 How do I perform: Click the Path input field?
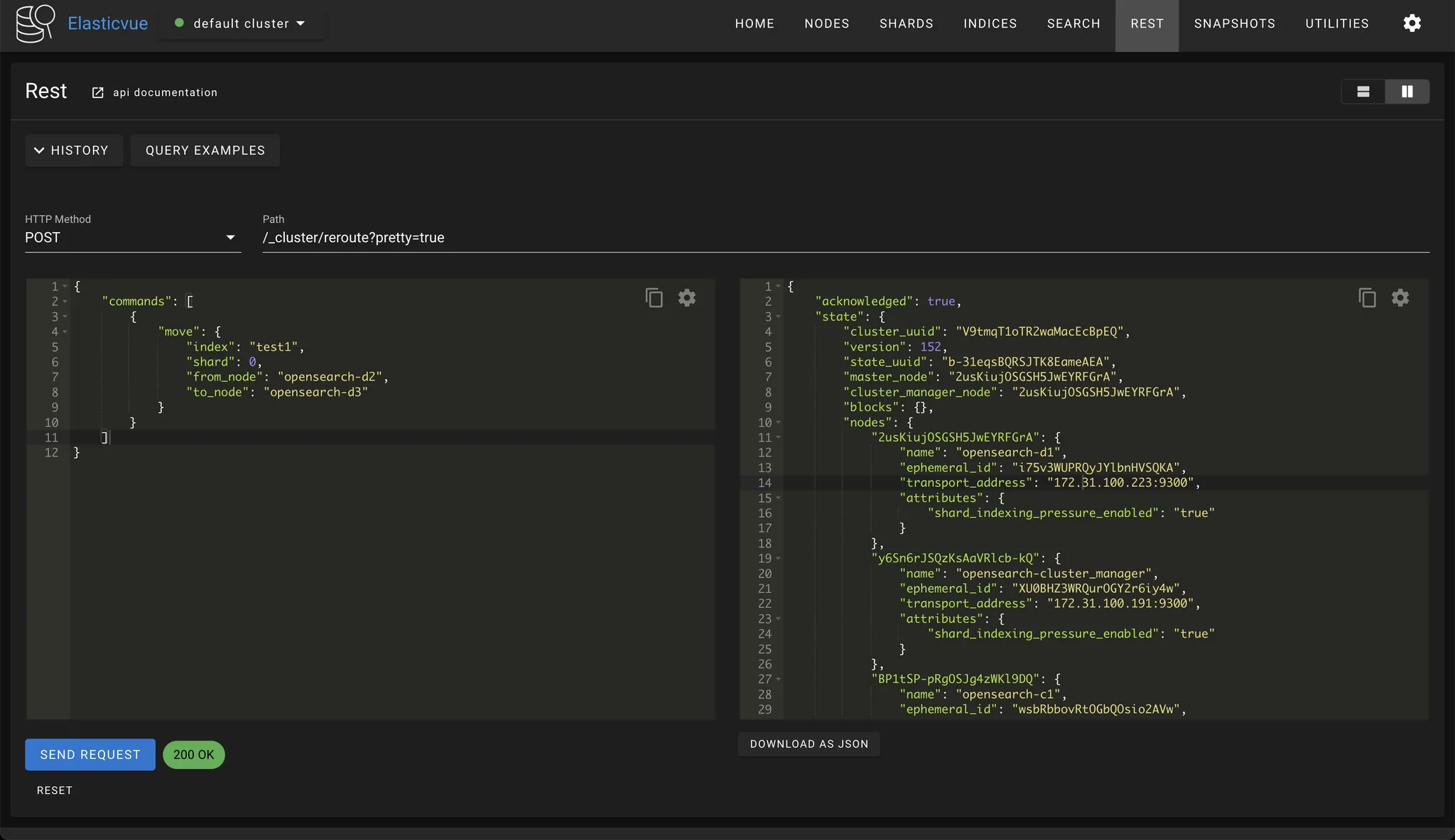tap(845, 238)
